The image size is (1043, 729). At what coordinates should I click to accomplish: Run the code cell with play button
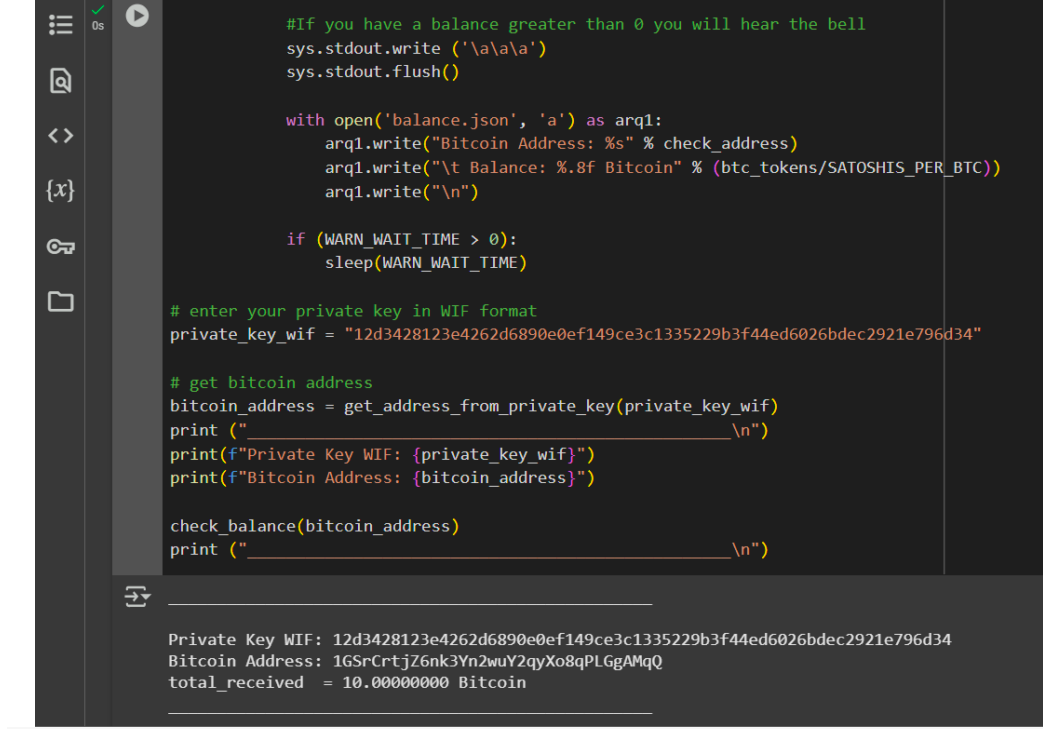pyautogui.click(x=137, y=15)
